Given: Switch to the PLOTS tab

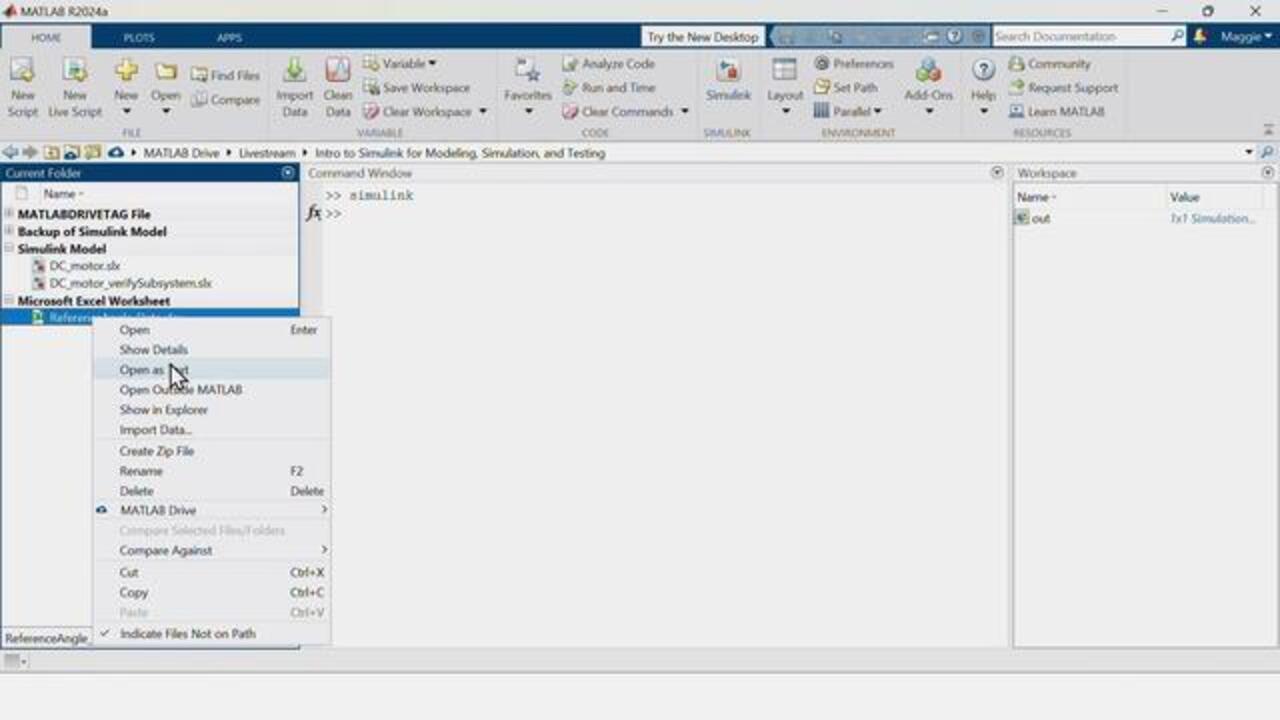Looking at the screenshot, I should 139,37.
